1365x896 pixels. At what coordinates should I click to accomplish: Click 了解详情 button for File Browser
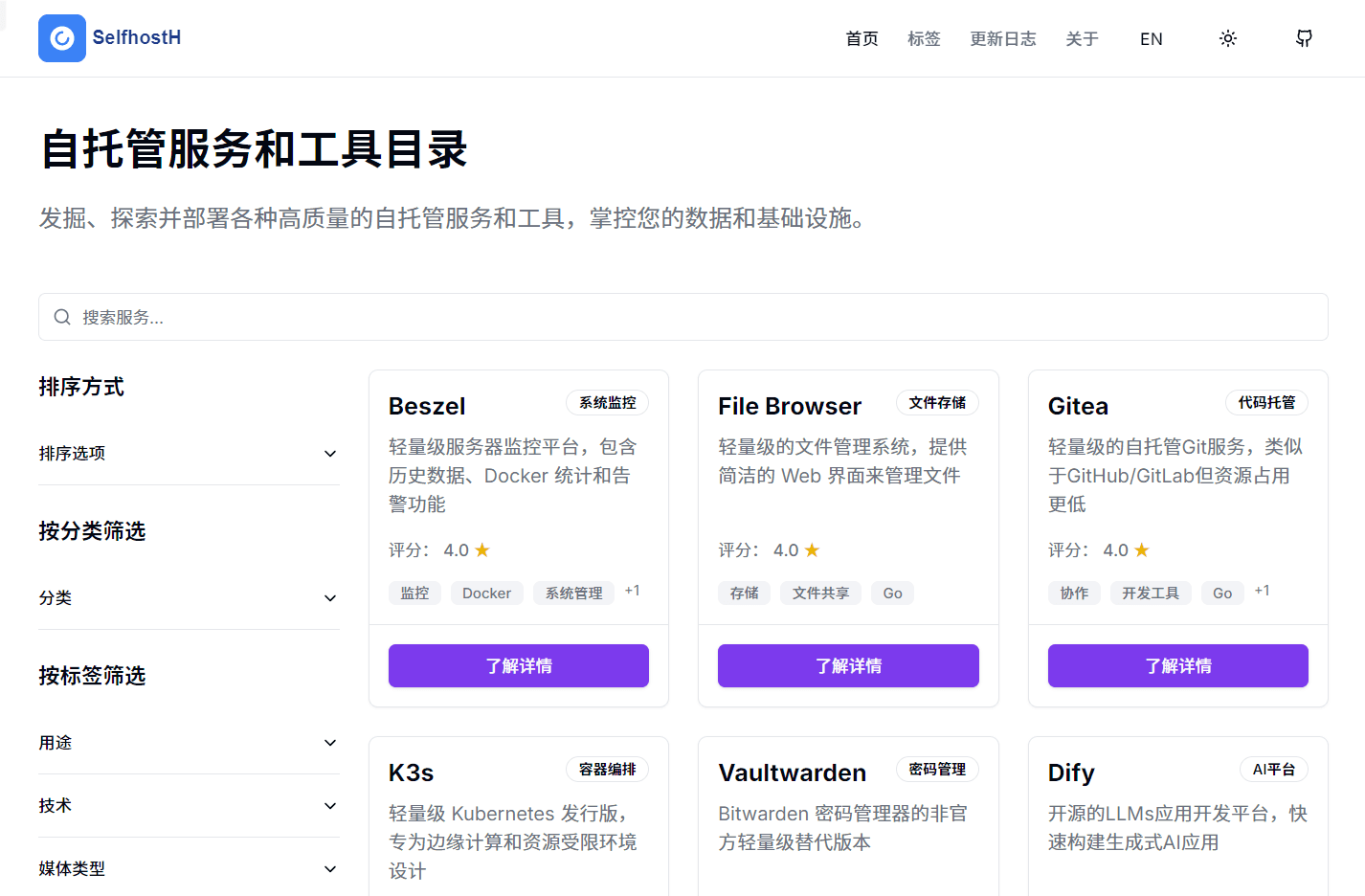tap(848, 665)
